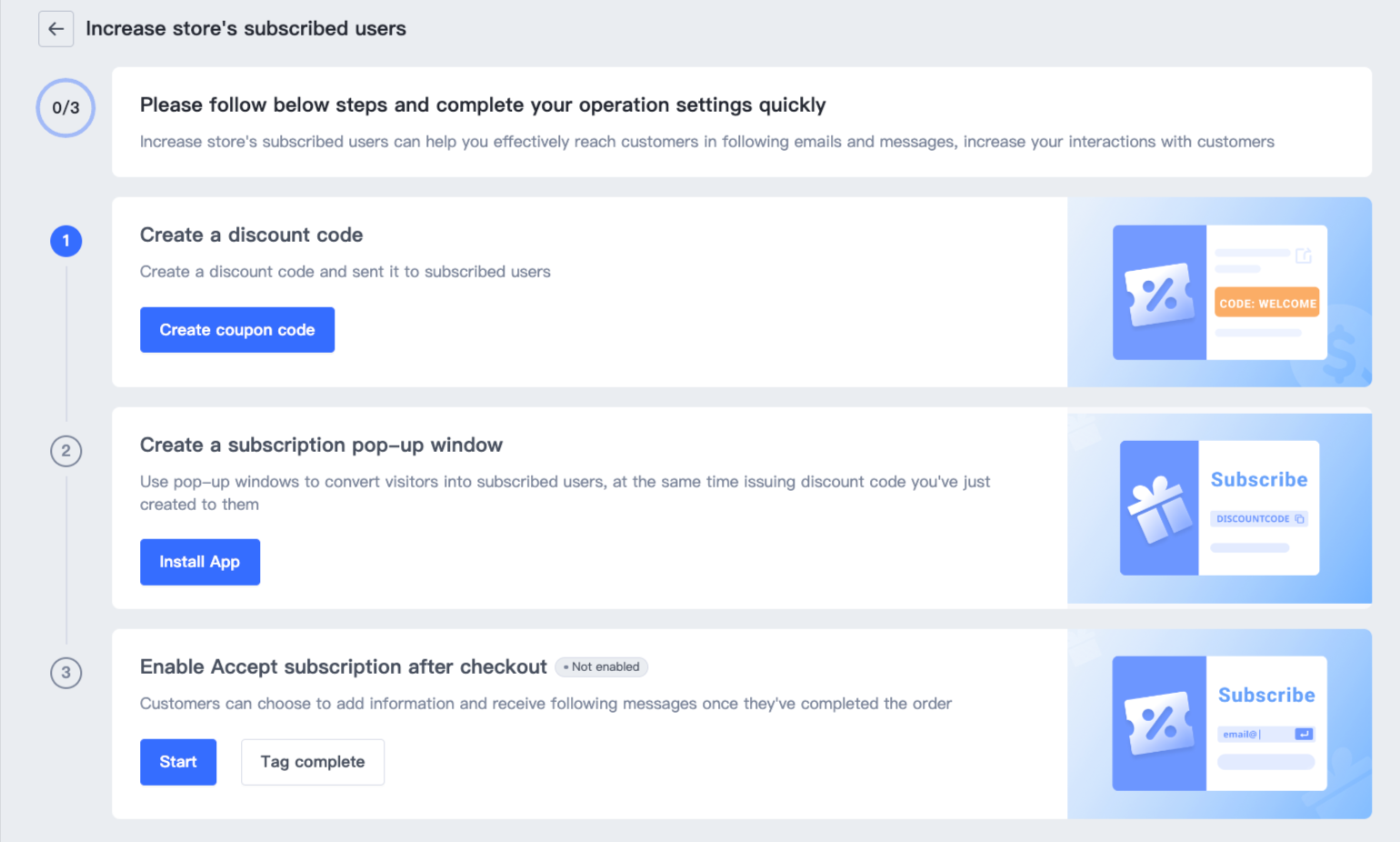Select the step 2 number circle
The width and height of the screenshot is (1400, 842).
[x=65, y=451]
